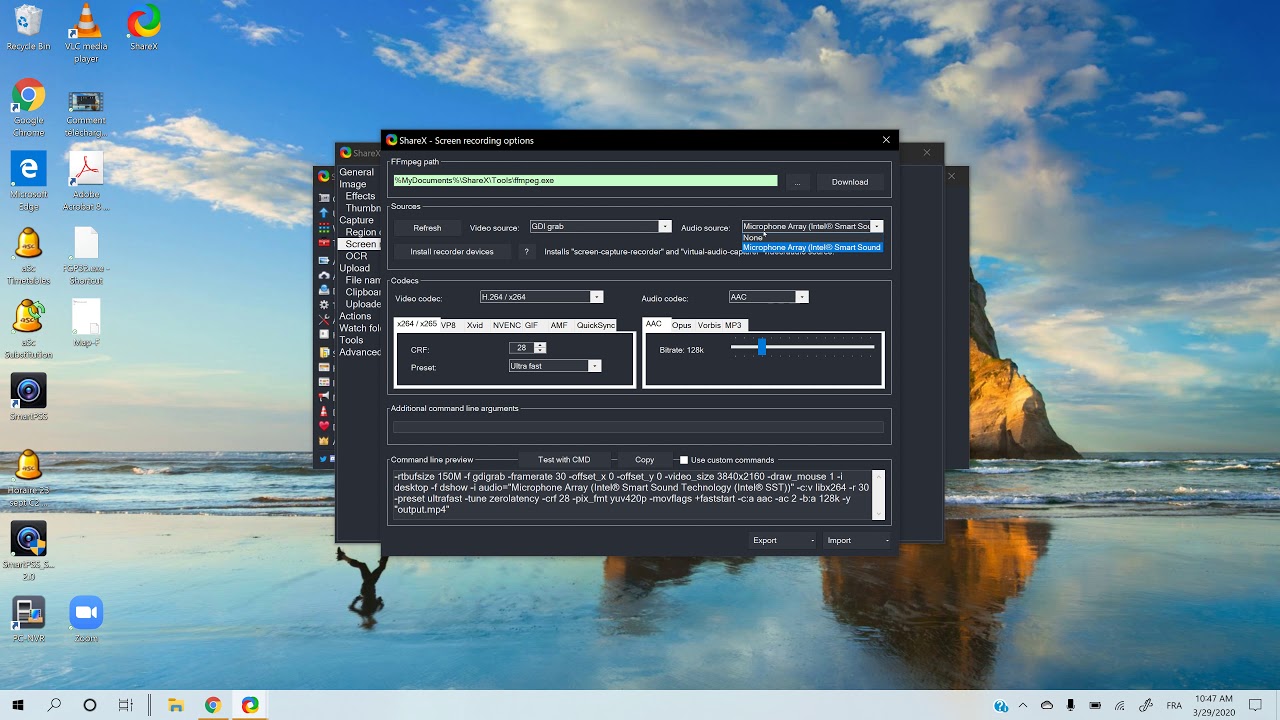Open the battery tray icon

coord(1096,706)
